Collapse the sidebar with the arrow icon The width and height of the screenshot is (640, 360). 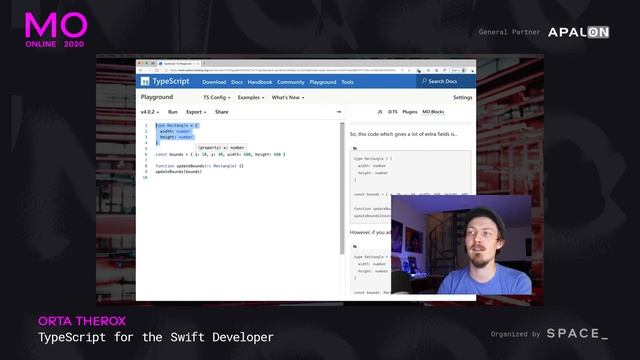(338, 112)
